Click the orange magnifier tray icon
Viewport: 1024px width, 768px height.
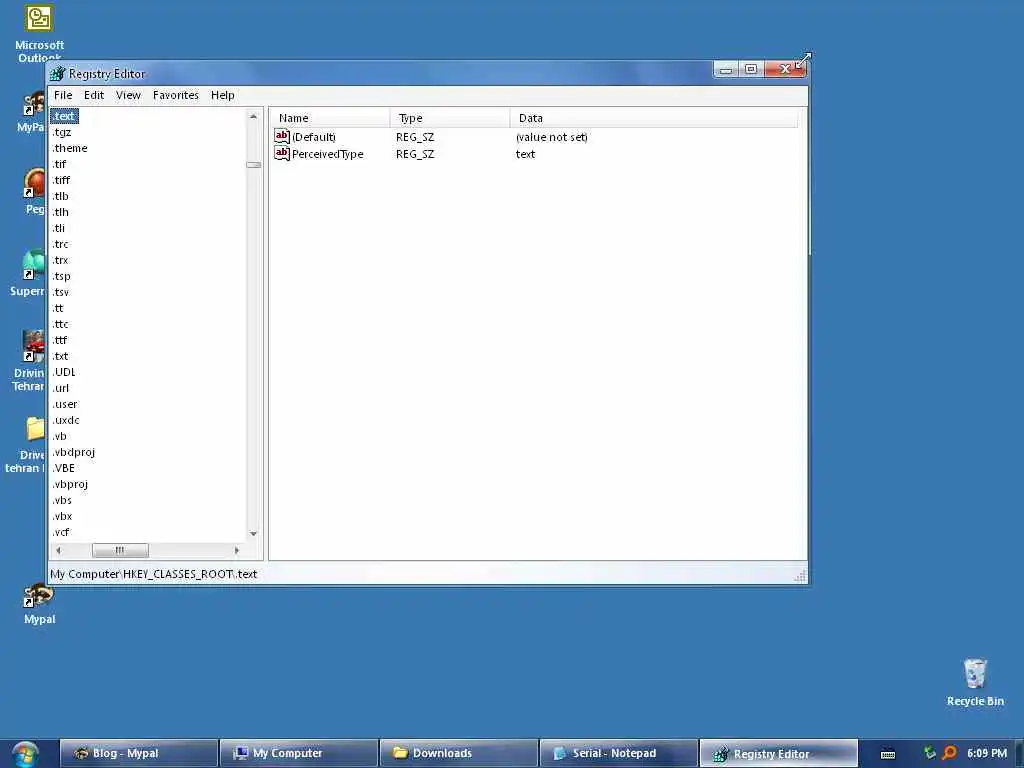pos(950,753)
